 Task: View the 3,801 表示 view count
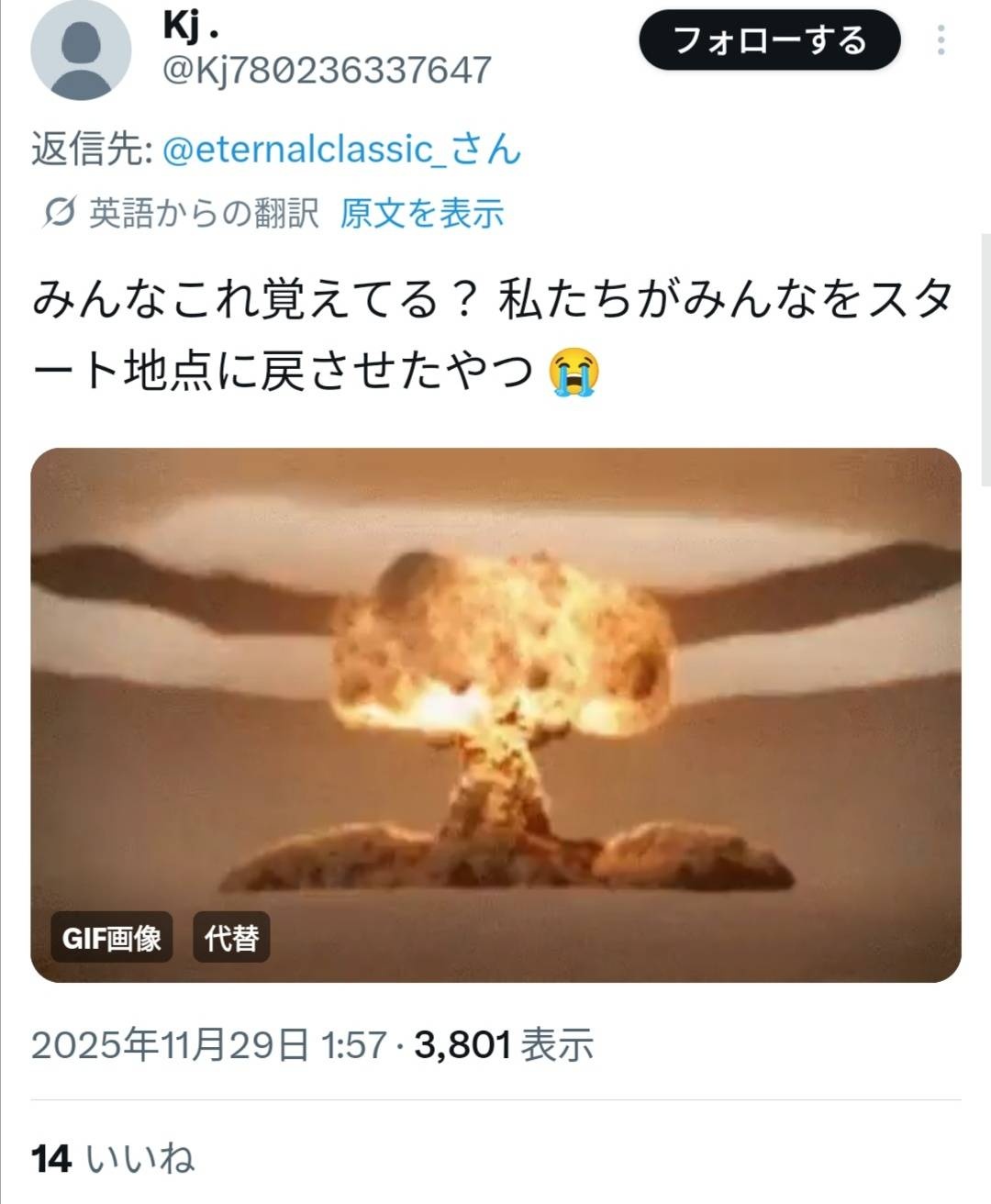504,1044
